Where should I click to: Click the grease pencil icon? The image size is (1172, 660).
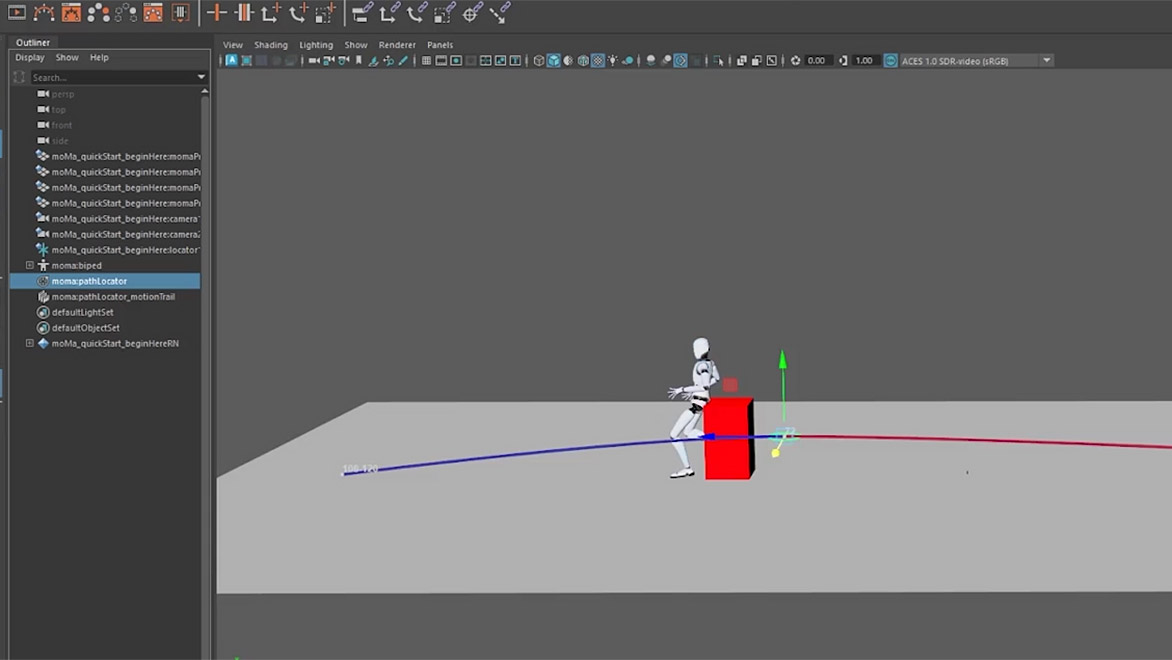click(x=404, y=61)
